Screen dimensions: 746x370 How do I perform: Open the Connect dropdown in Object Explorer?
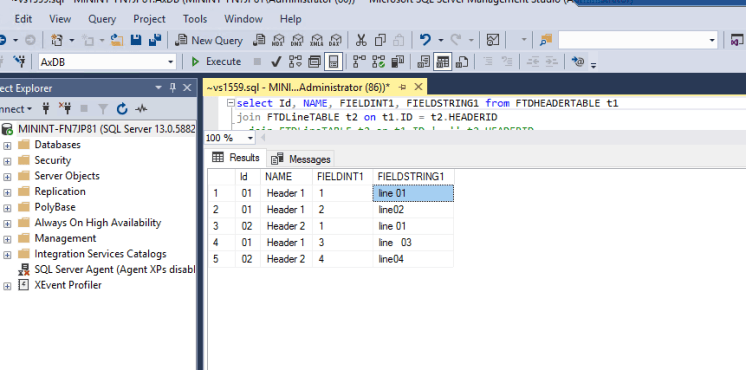point(16,109)
